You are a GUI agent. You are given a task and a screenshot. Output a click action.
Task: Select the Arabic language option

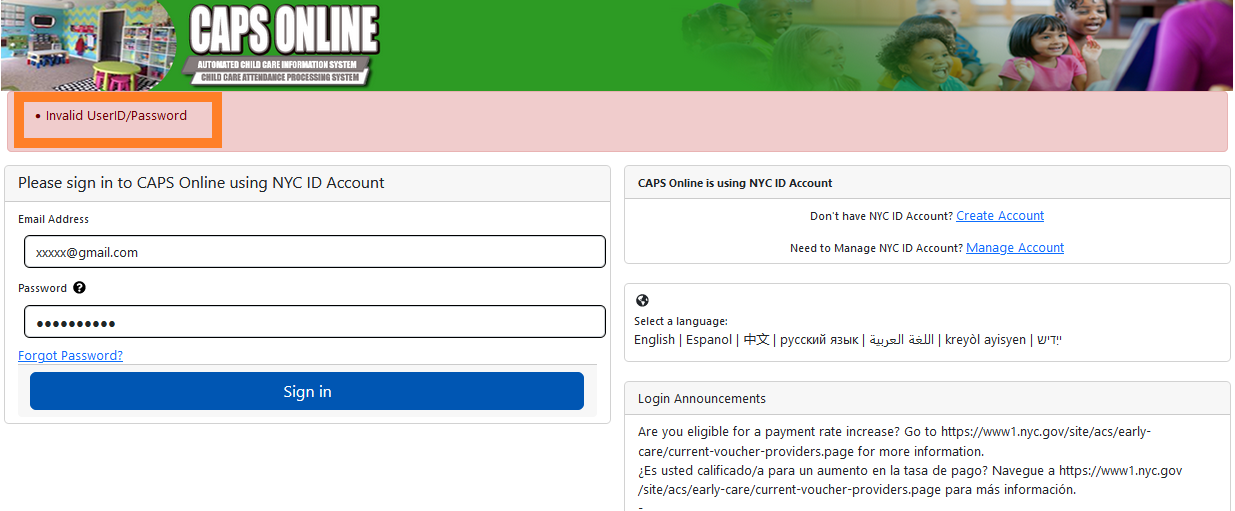coord(901,340)
